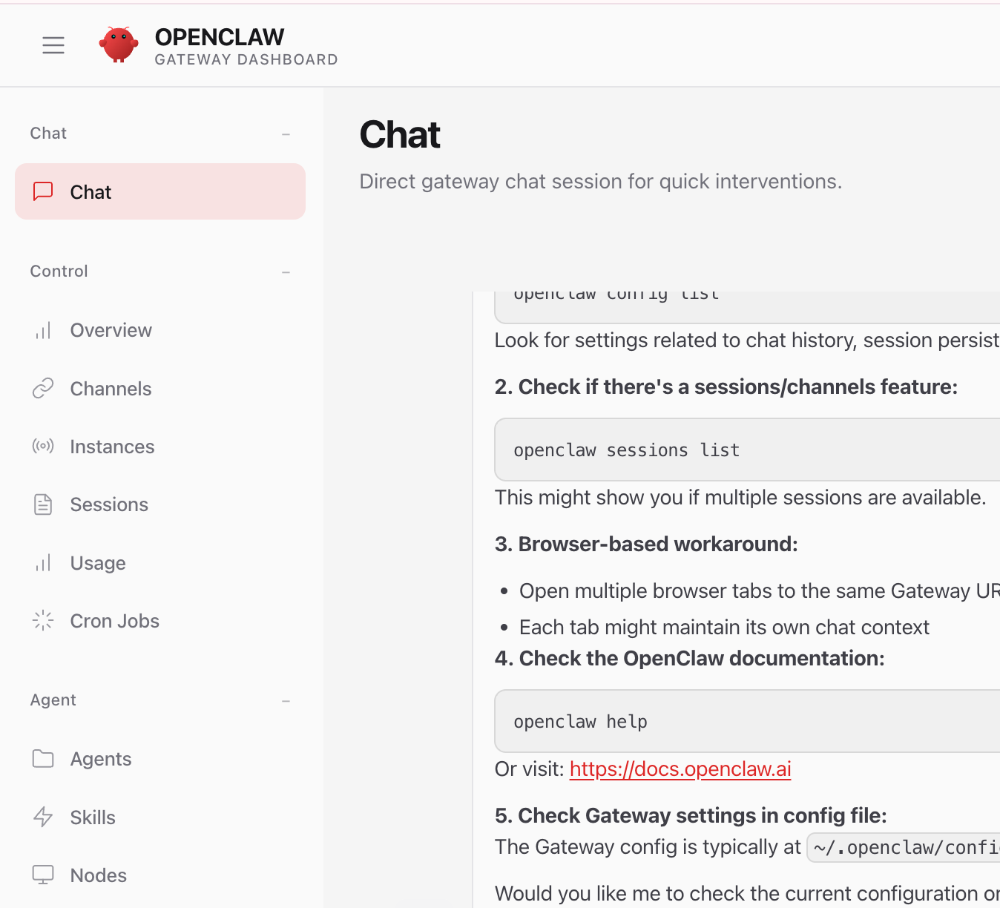
Task: Click the Instances broadcast icon
Action: 43,447
